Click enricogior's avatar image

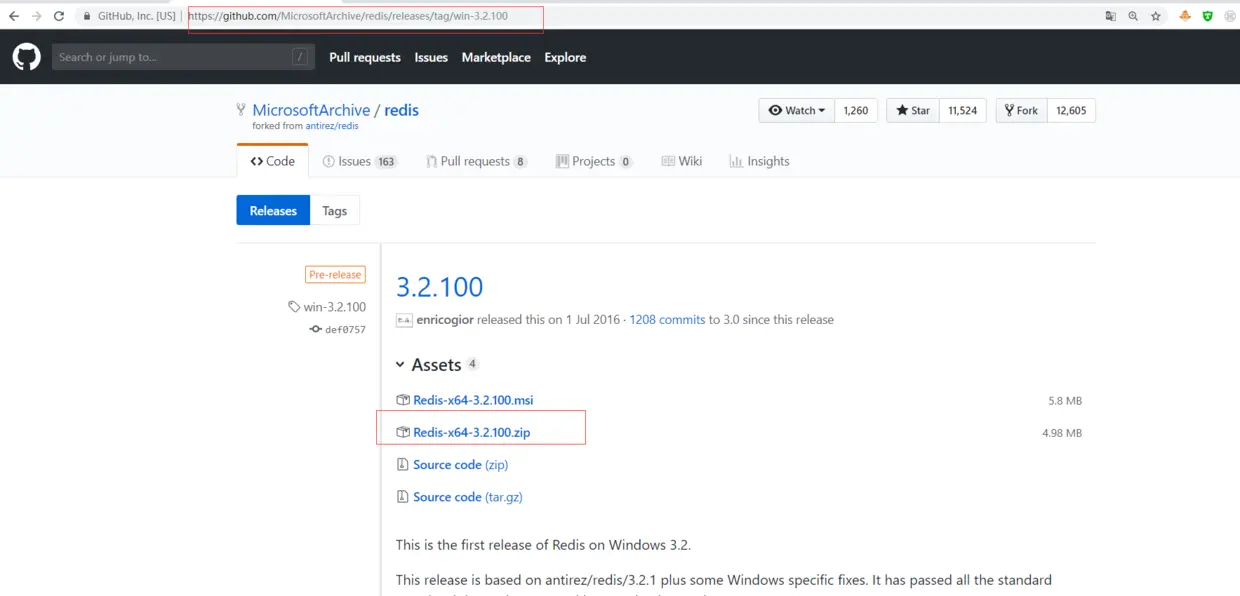(404, 320)
